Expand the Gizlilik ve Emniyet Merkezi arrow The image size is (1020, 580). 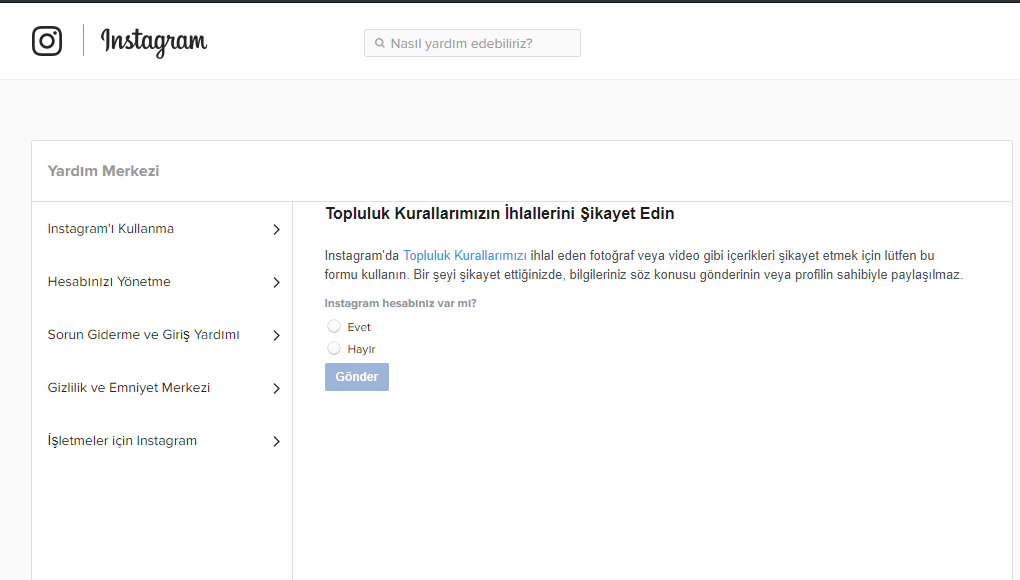(276, 389)
